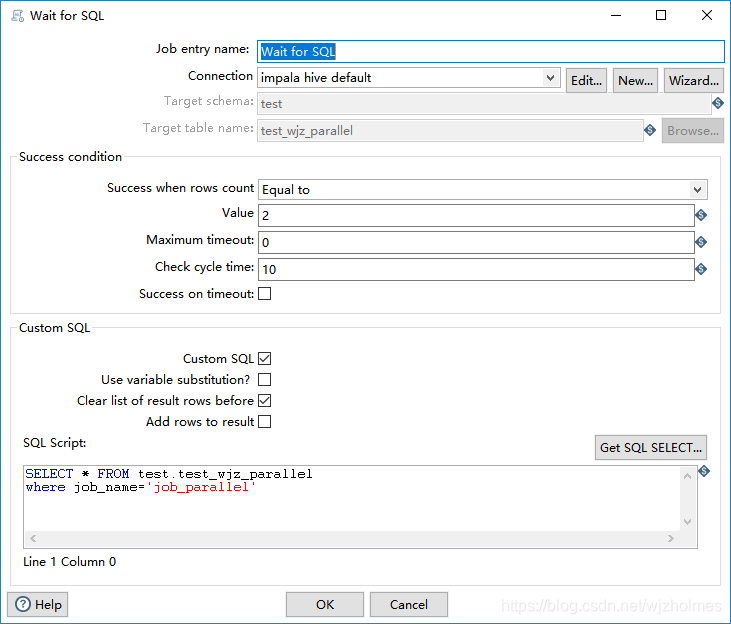Open Success when rows count dropdown

697,190
